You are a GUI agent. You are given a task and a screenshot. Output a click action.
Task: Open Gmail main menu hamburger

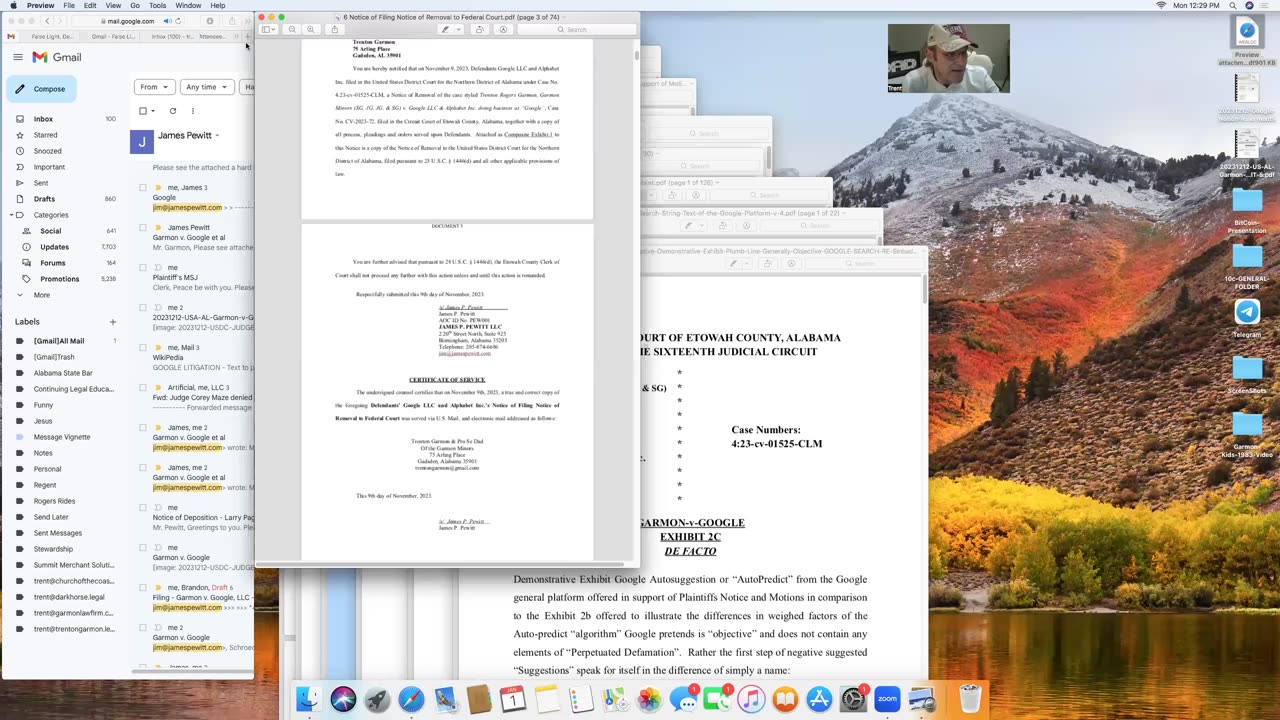[18, 57]
